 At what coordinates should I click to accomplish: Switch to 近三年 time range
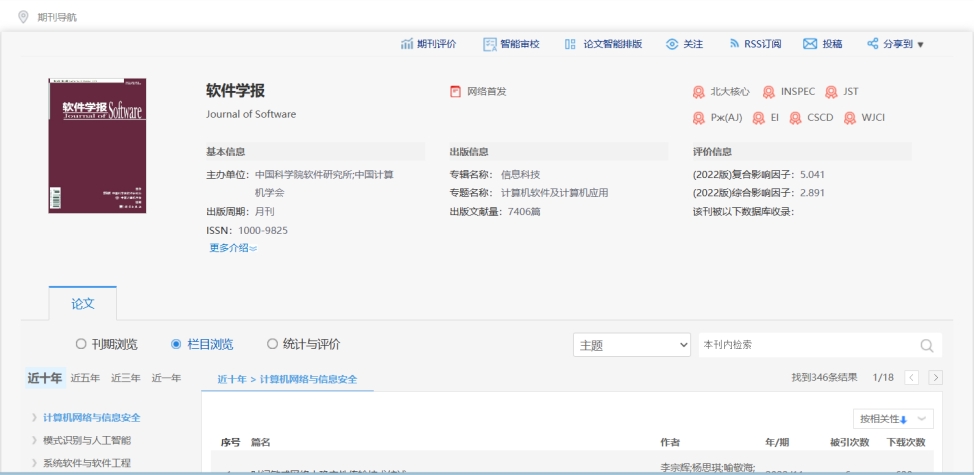pos(126,377)
